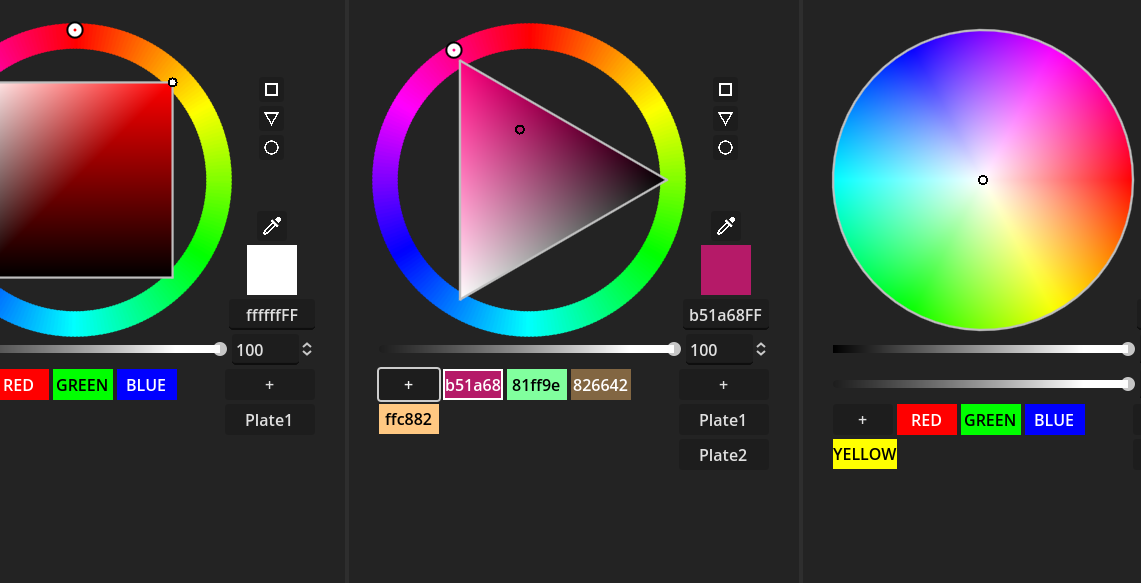Pick RED swatch in right panel

(x=927, y=420)
